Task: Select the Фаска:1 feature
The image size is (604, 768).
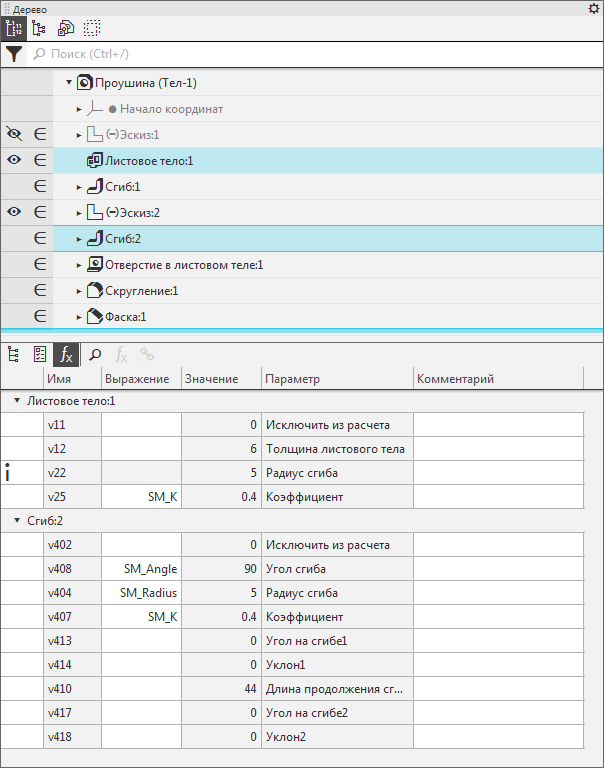Action: (x=125, y=317)
